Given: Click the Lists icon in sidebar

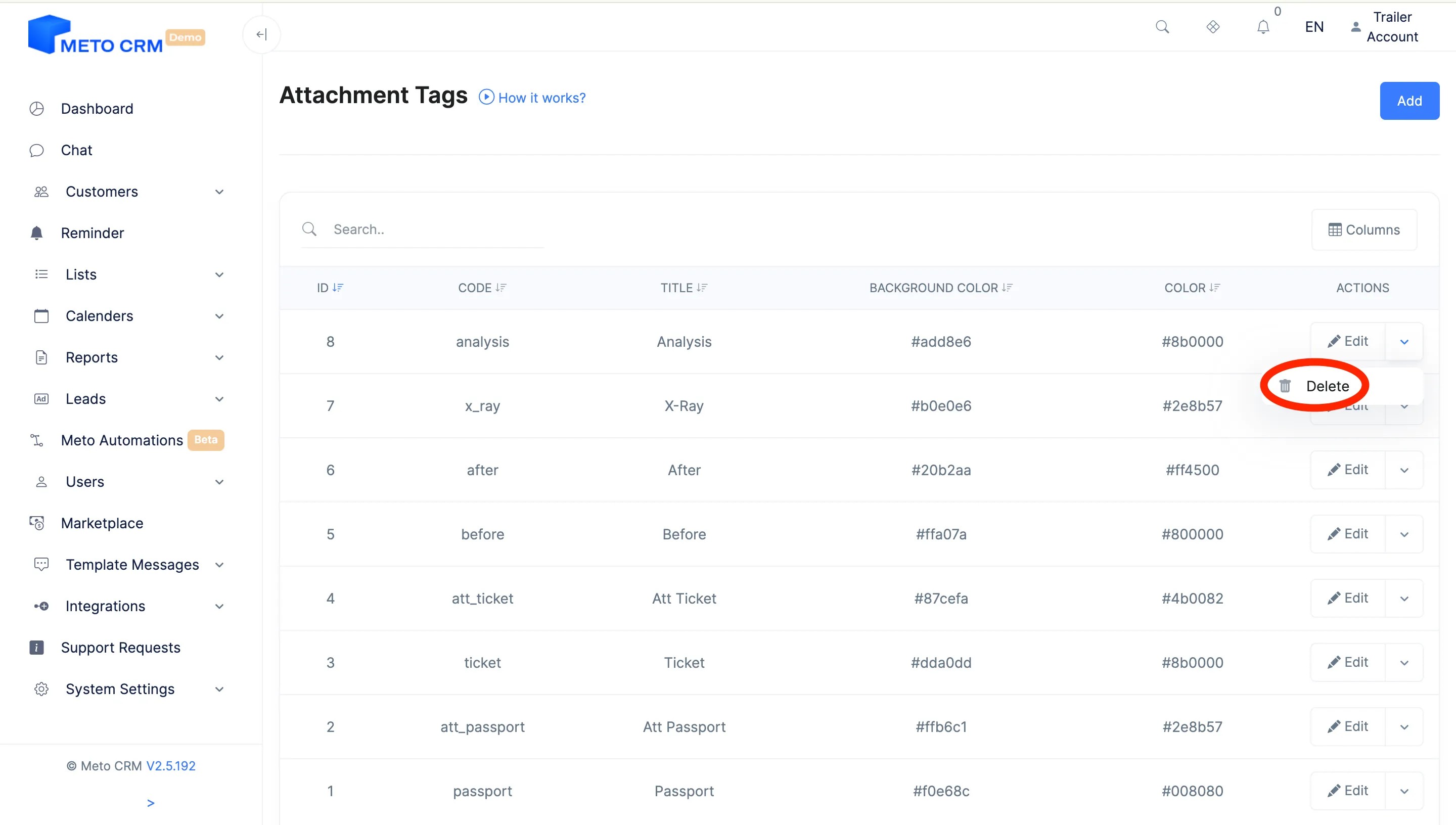Looking at the screenshot, I should click(x=41, y=274).
